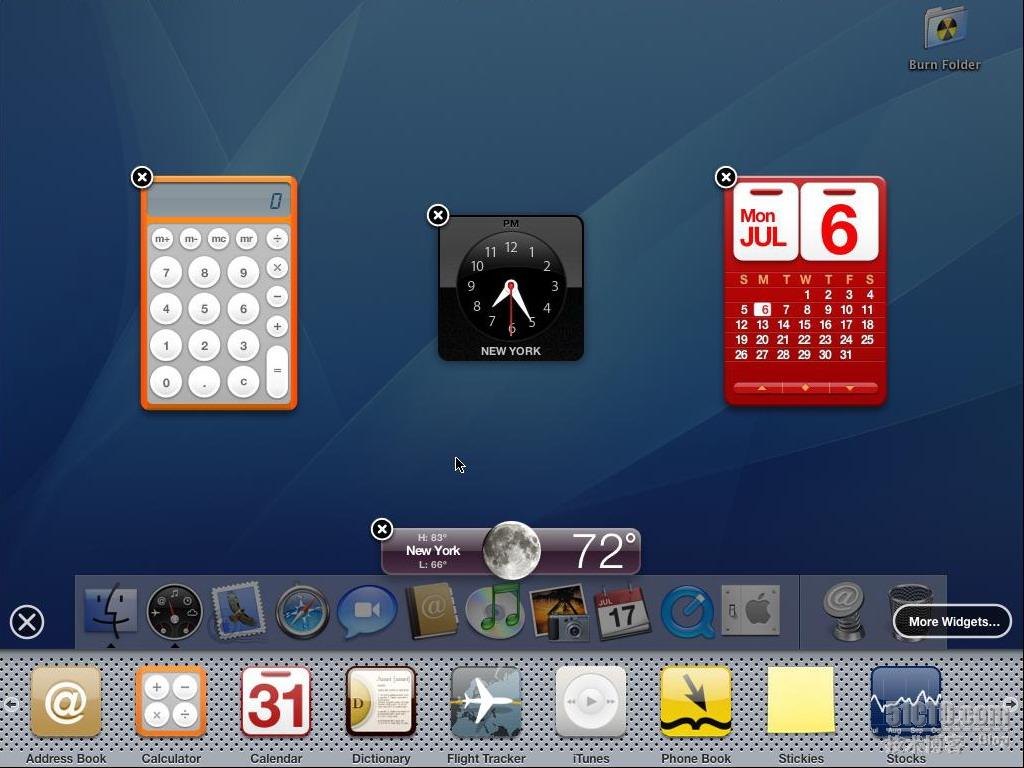
Task: Open Address Book icon in dock
Action: 430,611
